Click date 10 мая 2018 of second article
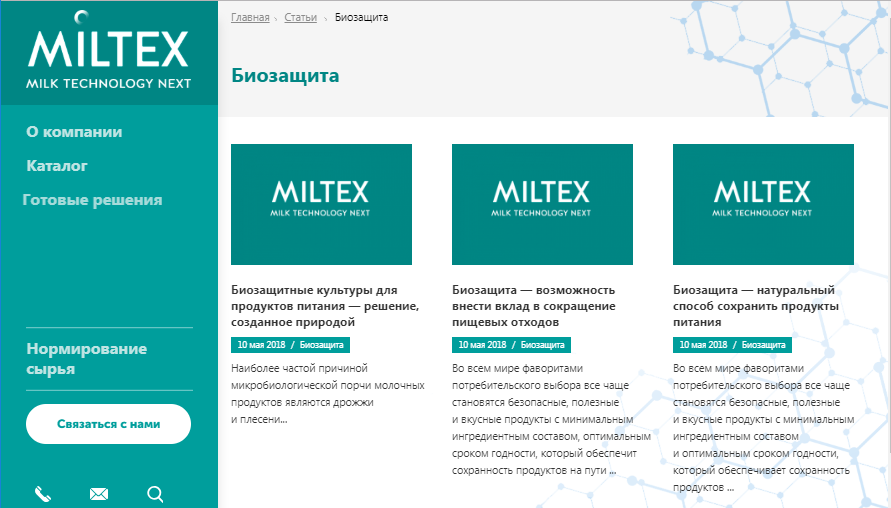 (x=482, y=345)
